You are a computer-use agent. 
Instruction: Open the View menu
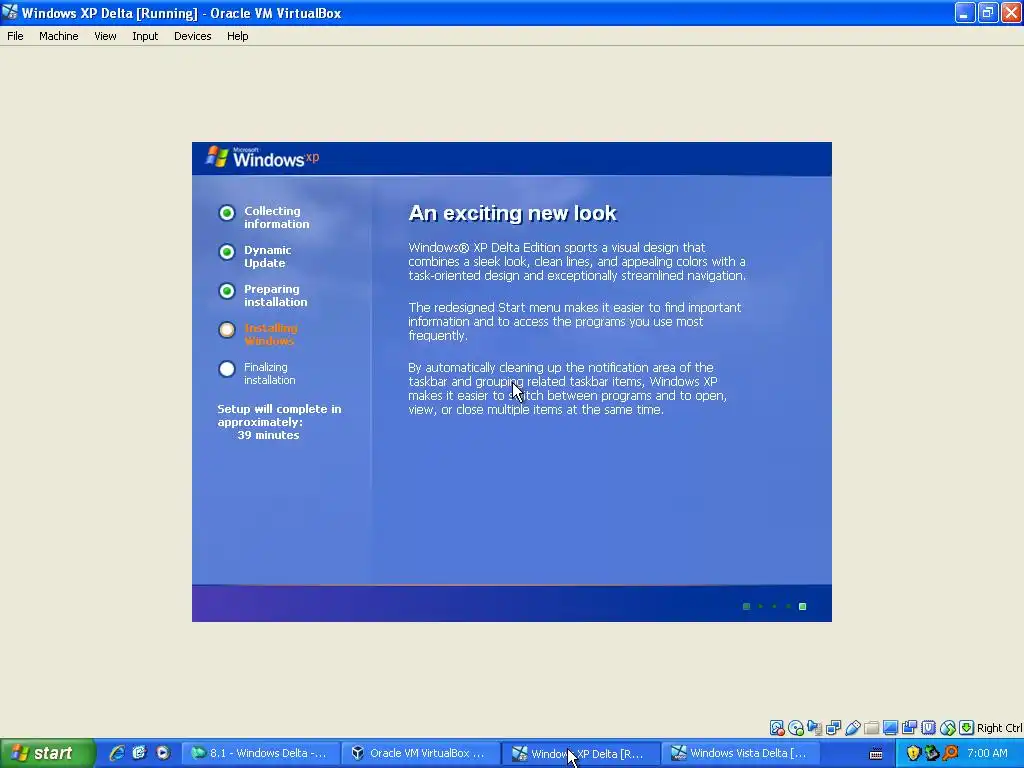click(105, 36)
